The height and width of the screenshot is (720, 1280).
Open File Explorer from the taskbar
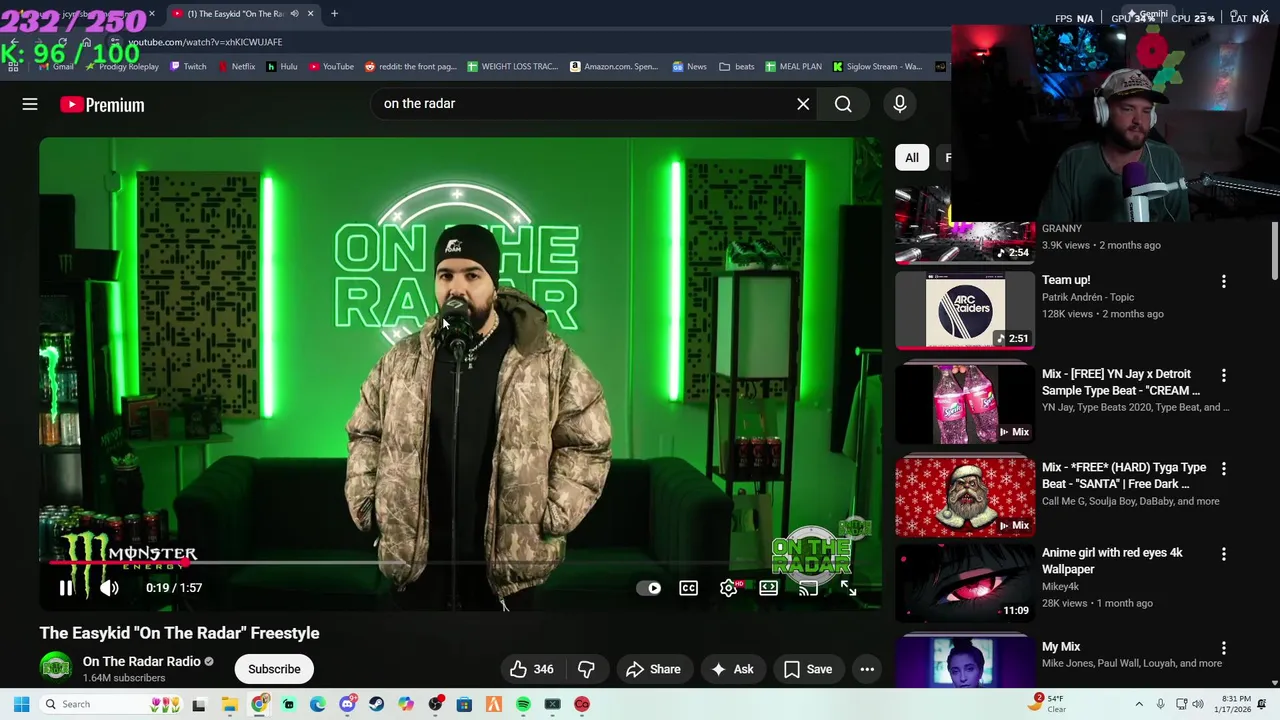(229, 704)
